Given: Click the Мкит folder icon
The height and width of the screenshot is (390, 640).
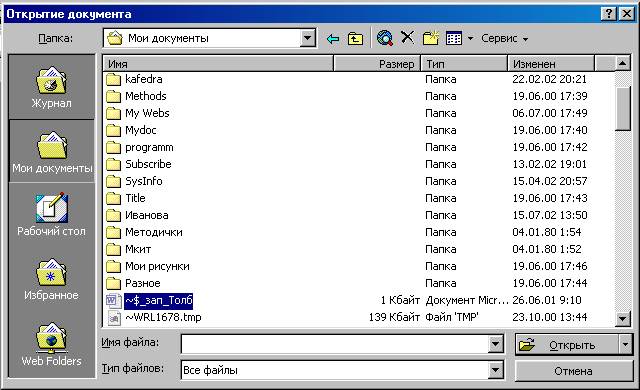Looking at the screenshot, I should [113, 249].
